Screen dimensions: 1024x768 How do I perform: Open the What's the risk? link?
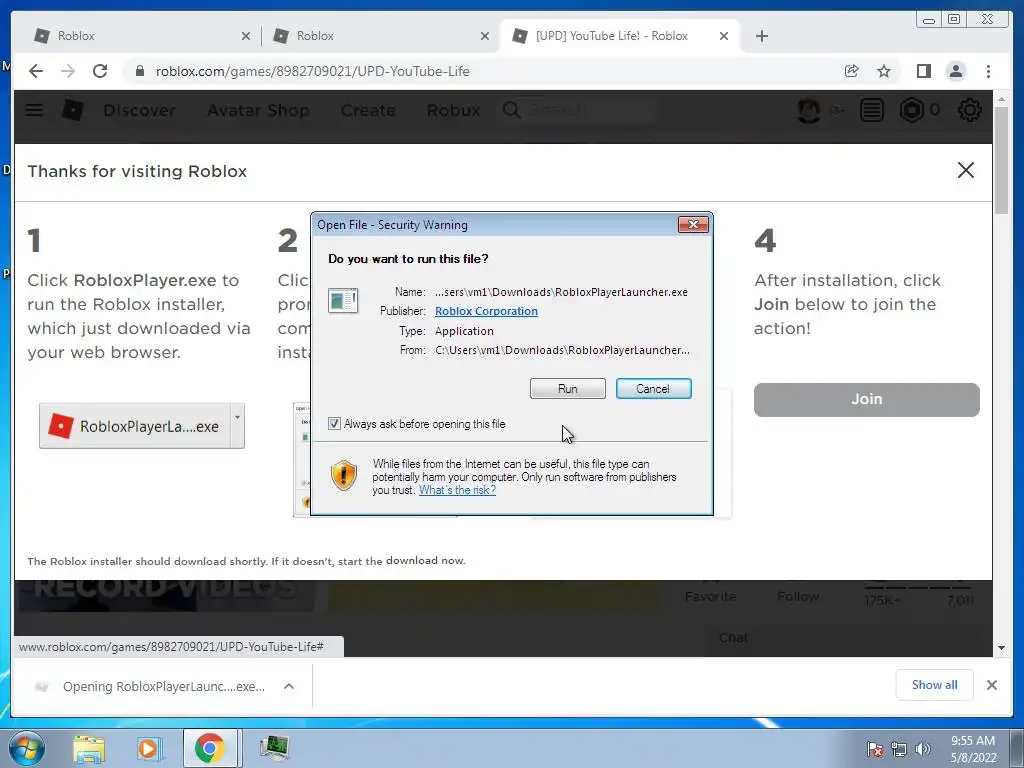click(457, 490)
